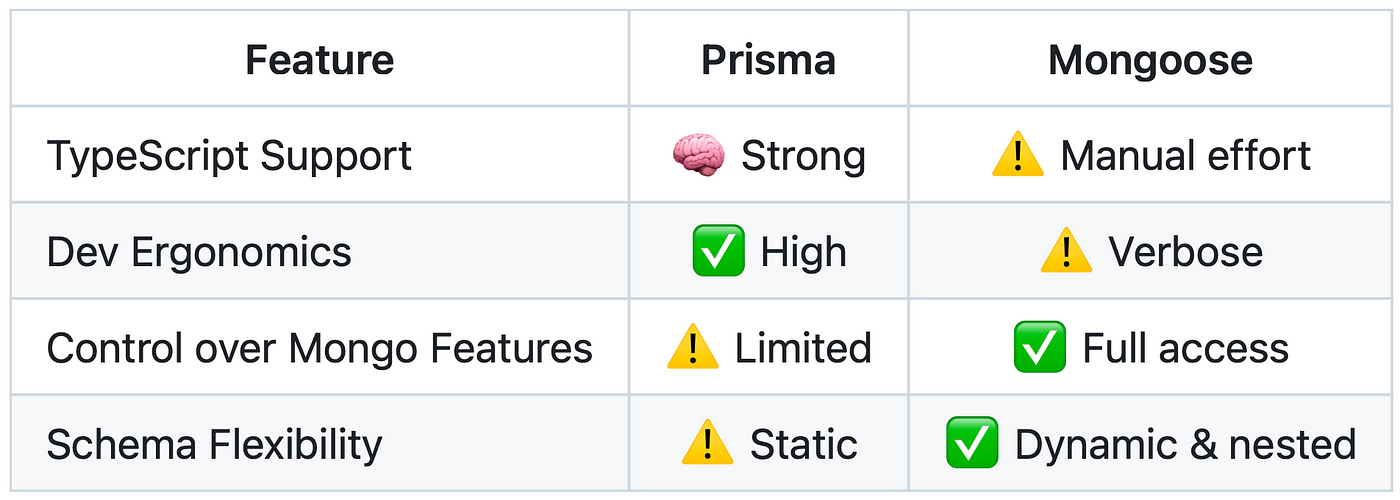Click the warning icon beside Manual effort
Screen dimensions: 1400x500
point(1018,156)
